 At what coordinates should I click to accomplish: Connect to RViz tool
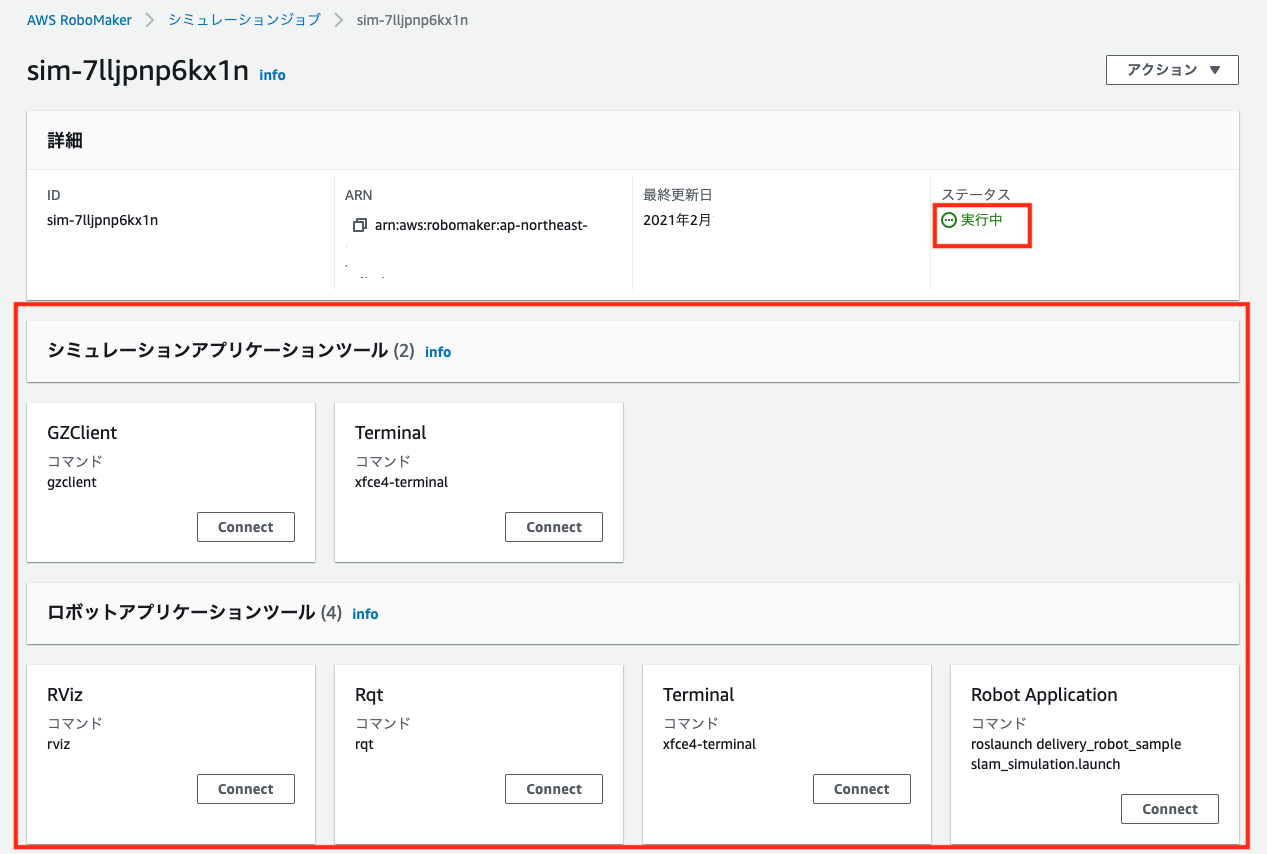click(x=246, y=789)
